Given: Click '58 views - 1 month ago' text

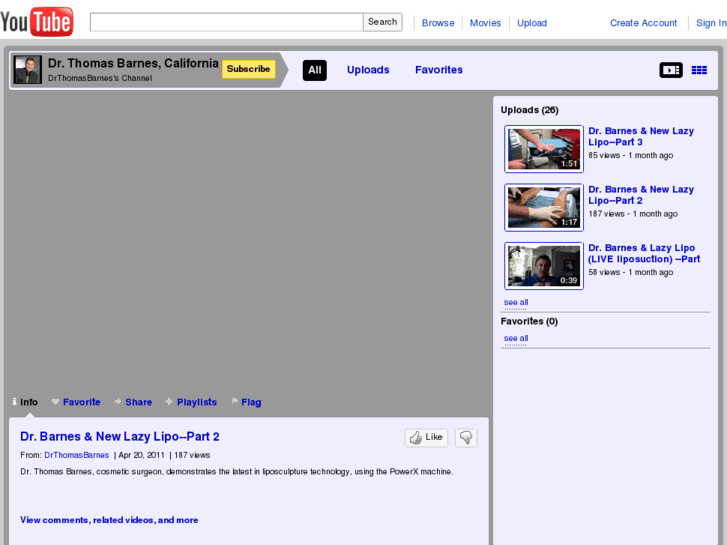Looking at the screenshot, I should (x=631, y=272).
